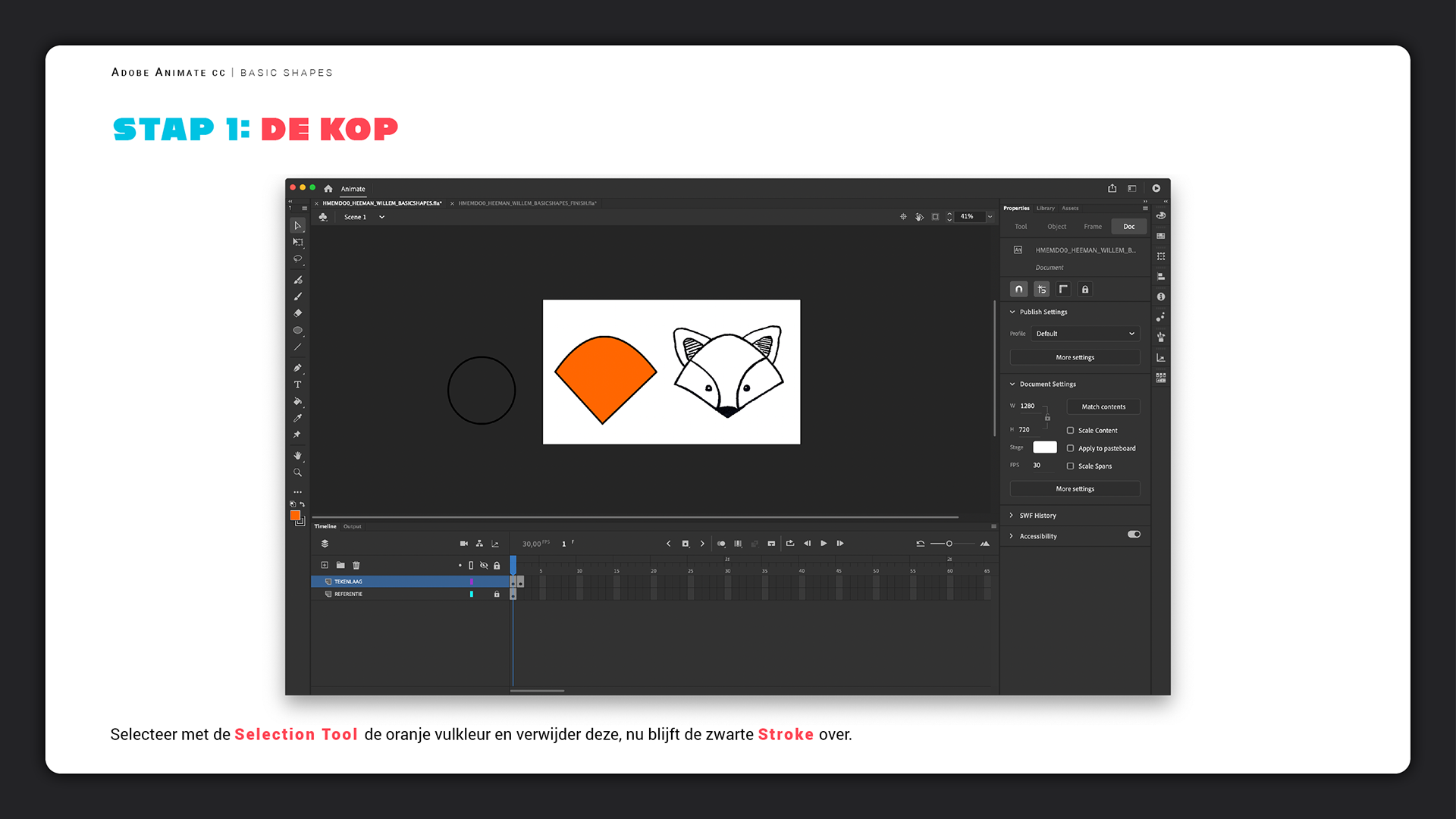Open the orange fill color swatch

click(295, 516)
